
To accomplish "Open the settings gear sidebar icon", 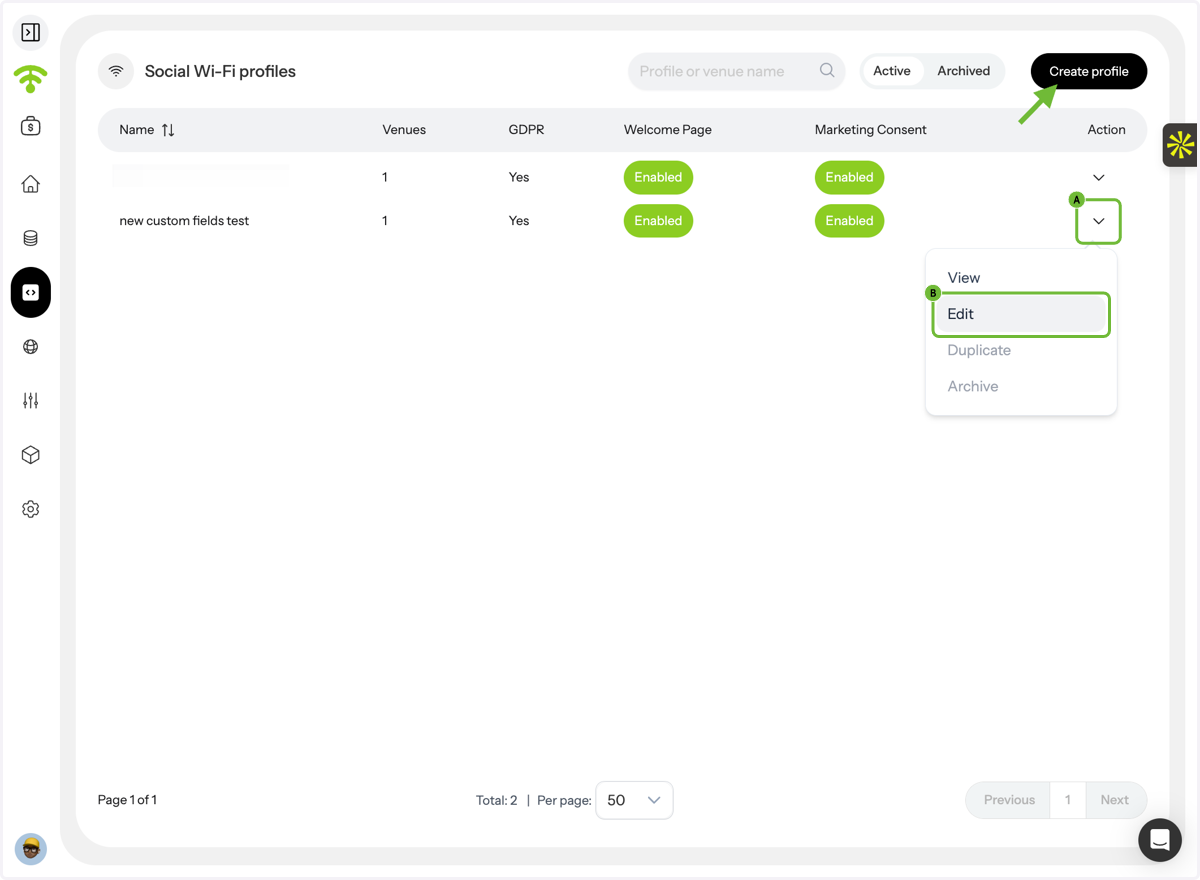I will click(x=31, y=509).
